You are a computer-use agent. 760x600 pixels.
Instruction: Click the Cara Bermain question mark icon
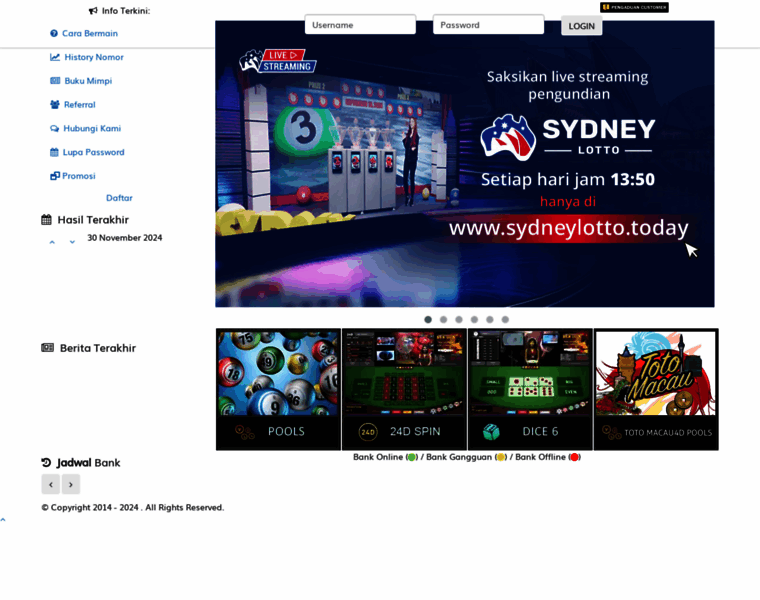pos(54,33)
